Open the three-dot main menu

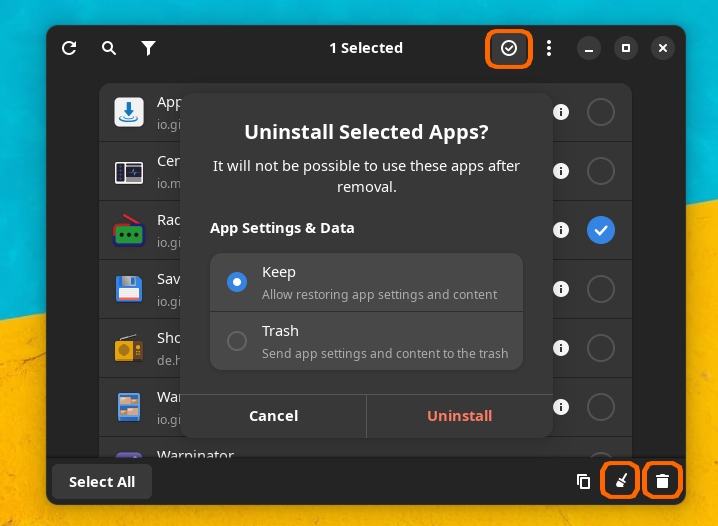tap(549, 48)
